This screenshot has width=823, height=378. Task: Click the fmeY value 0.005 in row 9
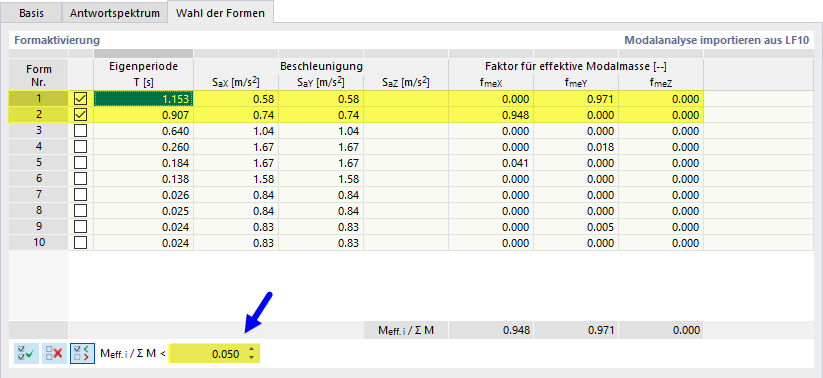click(576, 227)
